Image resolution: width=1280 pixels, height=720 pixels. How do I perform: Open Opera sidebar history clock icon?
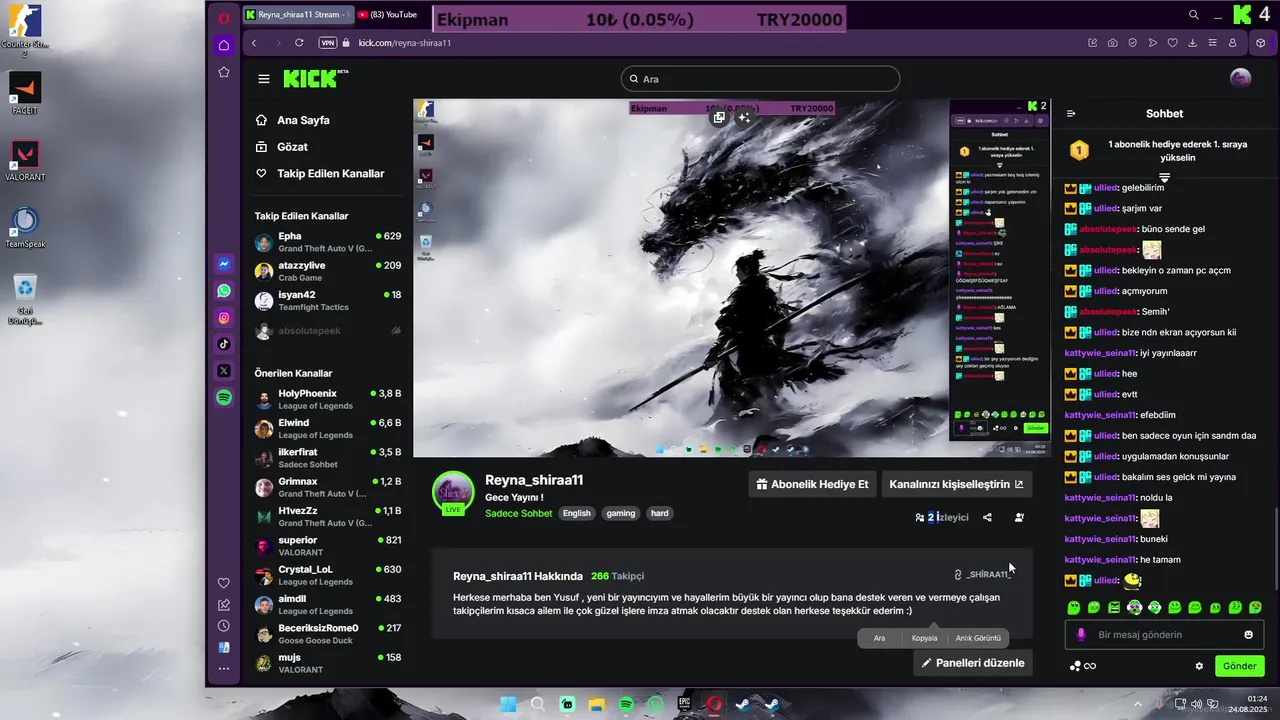224,626
